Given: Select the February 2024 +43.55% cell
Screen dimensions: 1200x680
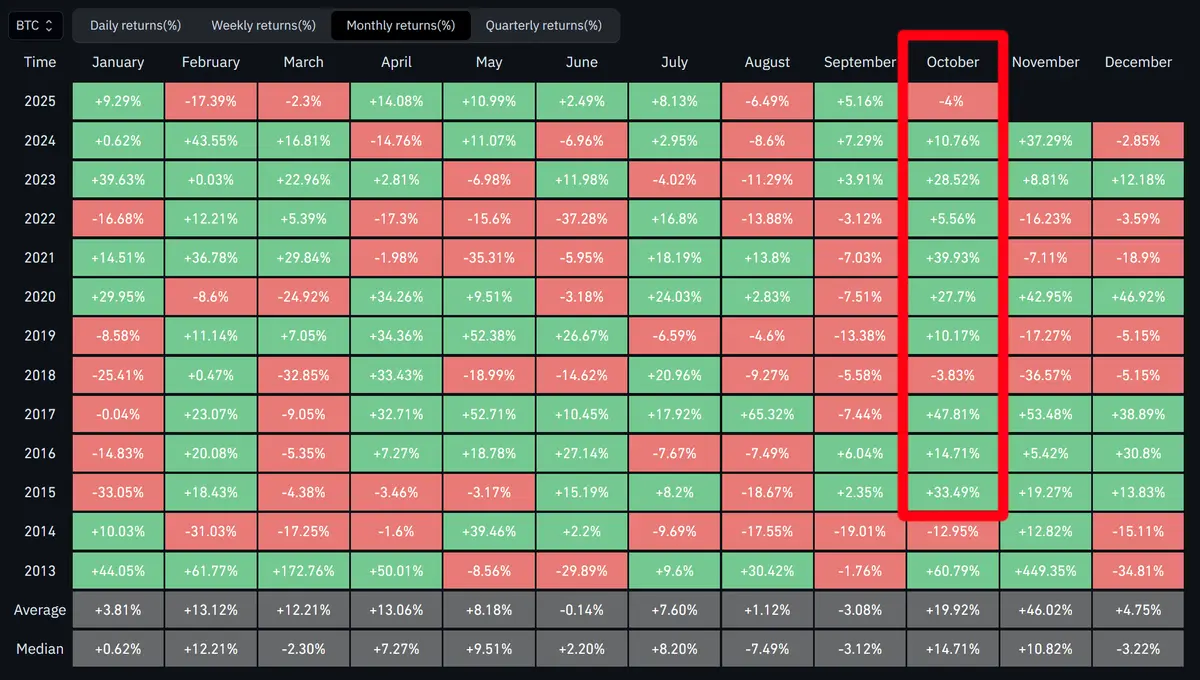Looking at the screenshot, I should point(210,141).
